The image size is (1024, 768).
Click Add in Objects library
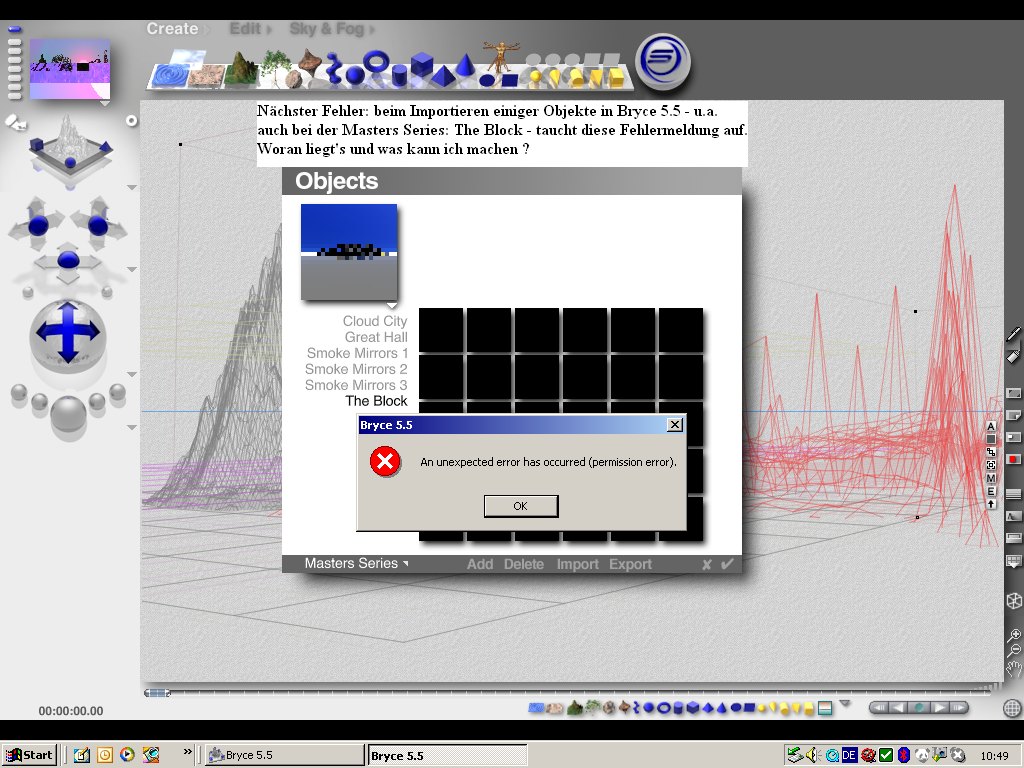pyautogui.click(x=480, y=564)
